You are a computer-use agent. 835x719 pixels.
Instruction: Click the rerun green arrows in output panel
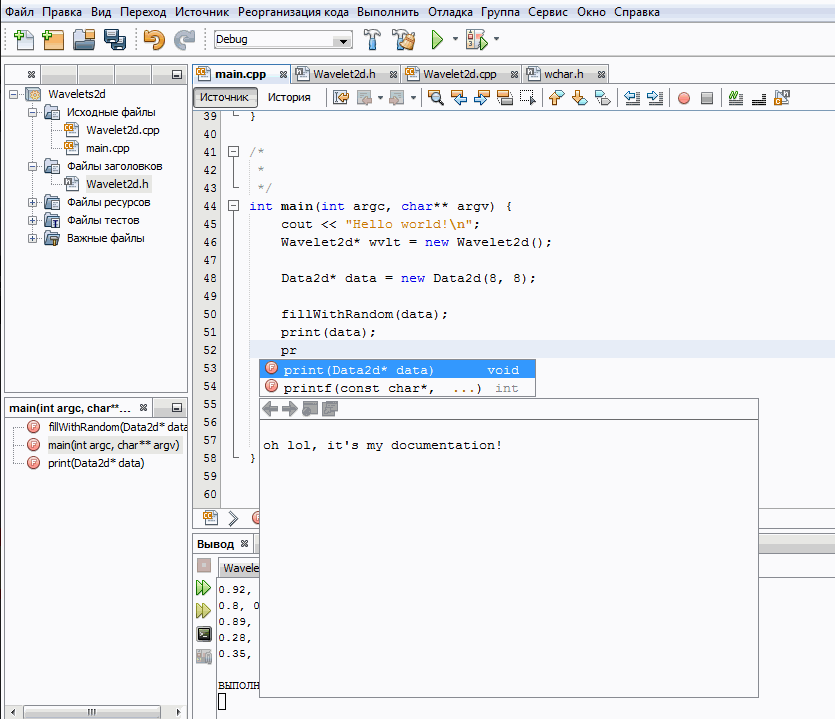coord(203,587)
